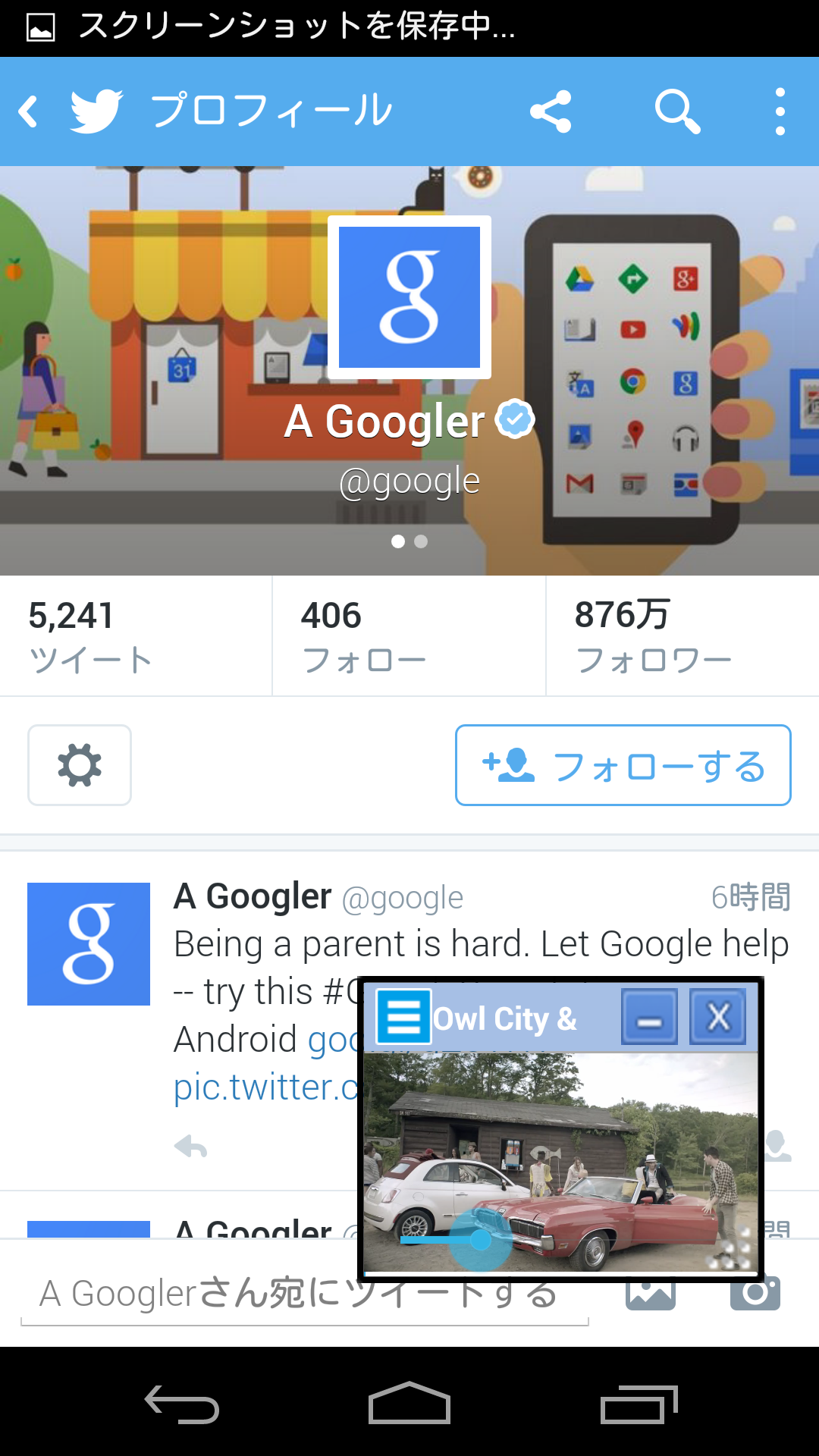
Task: Minimize the Owl City floating player
Action: click(649, 1017)
